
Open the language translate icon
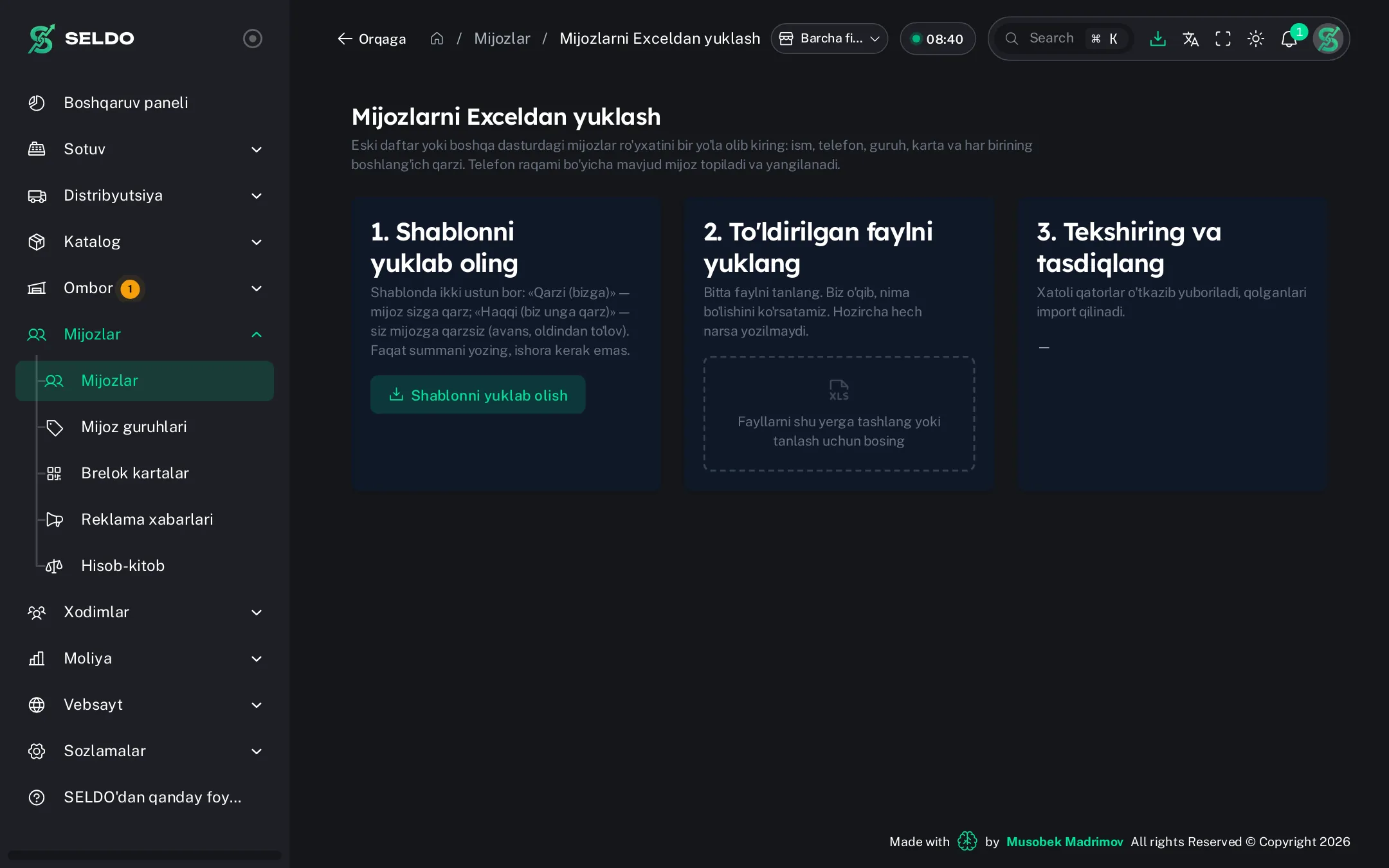click(x=1190, y=39)
